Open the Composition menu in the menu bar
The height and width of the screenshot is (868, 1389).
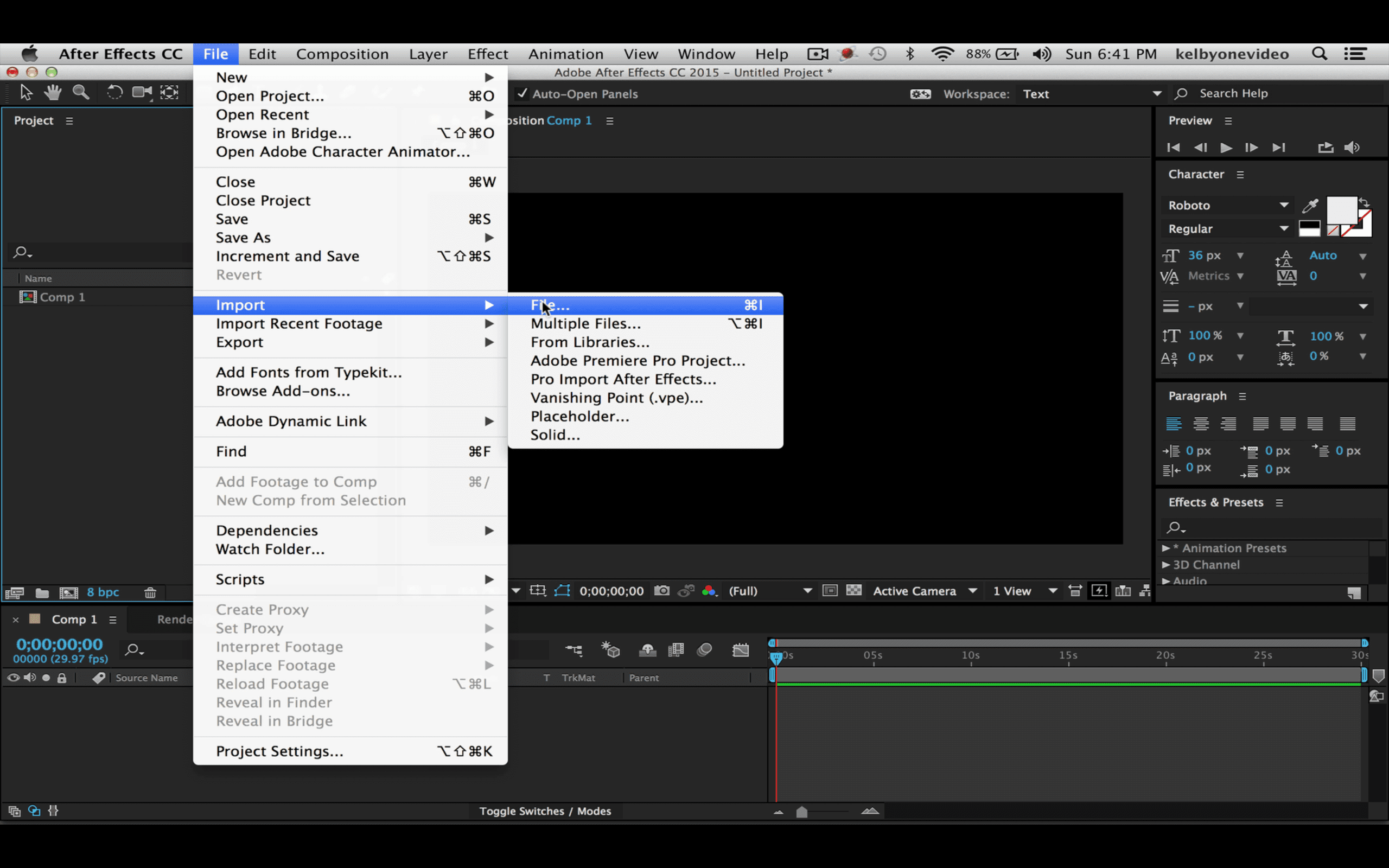pyautogui.click(x=342, y=53)
